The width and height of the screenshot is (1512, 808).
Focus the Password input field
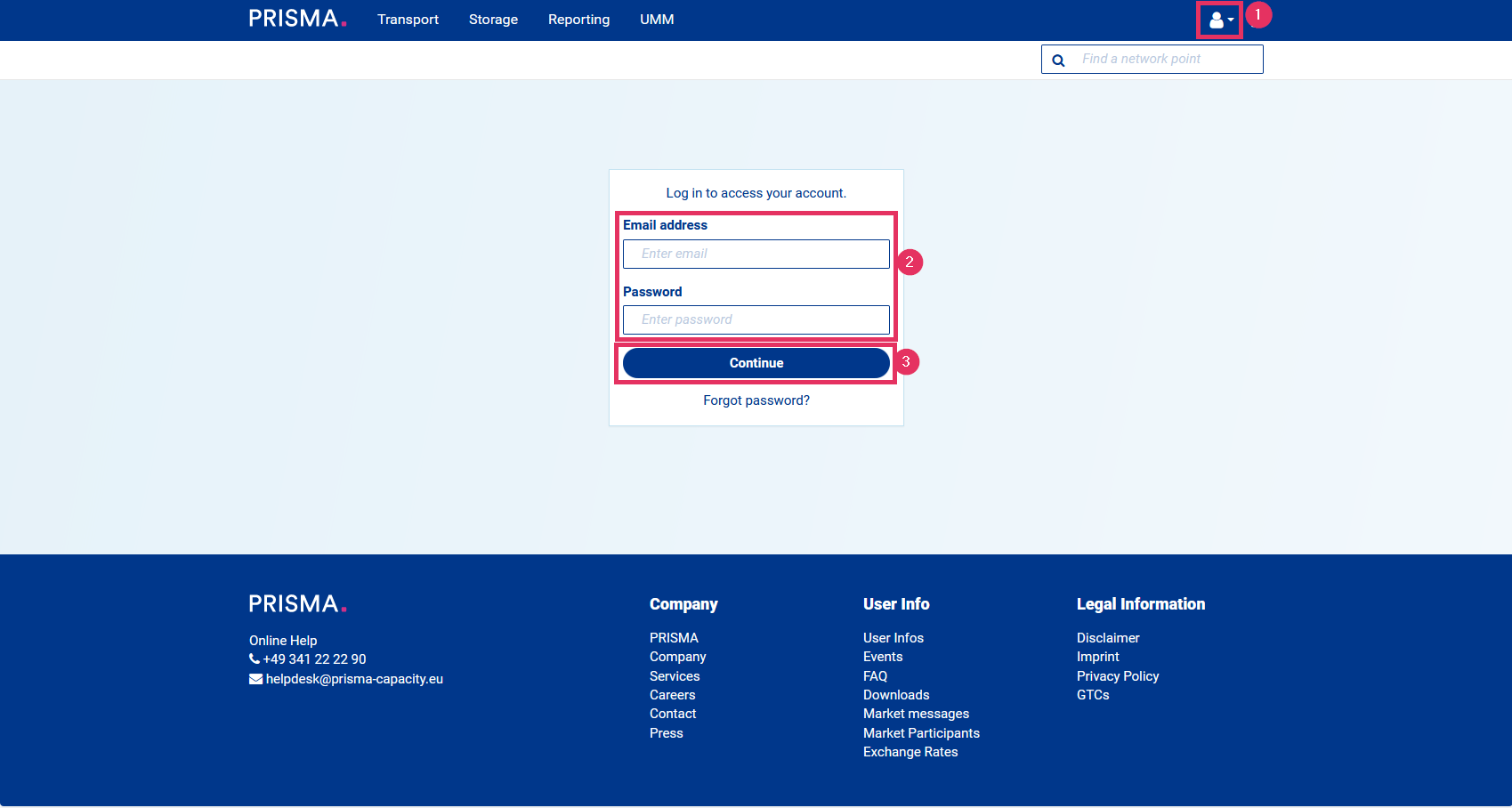coord(756,319)
